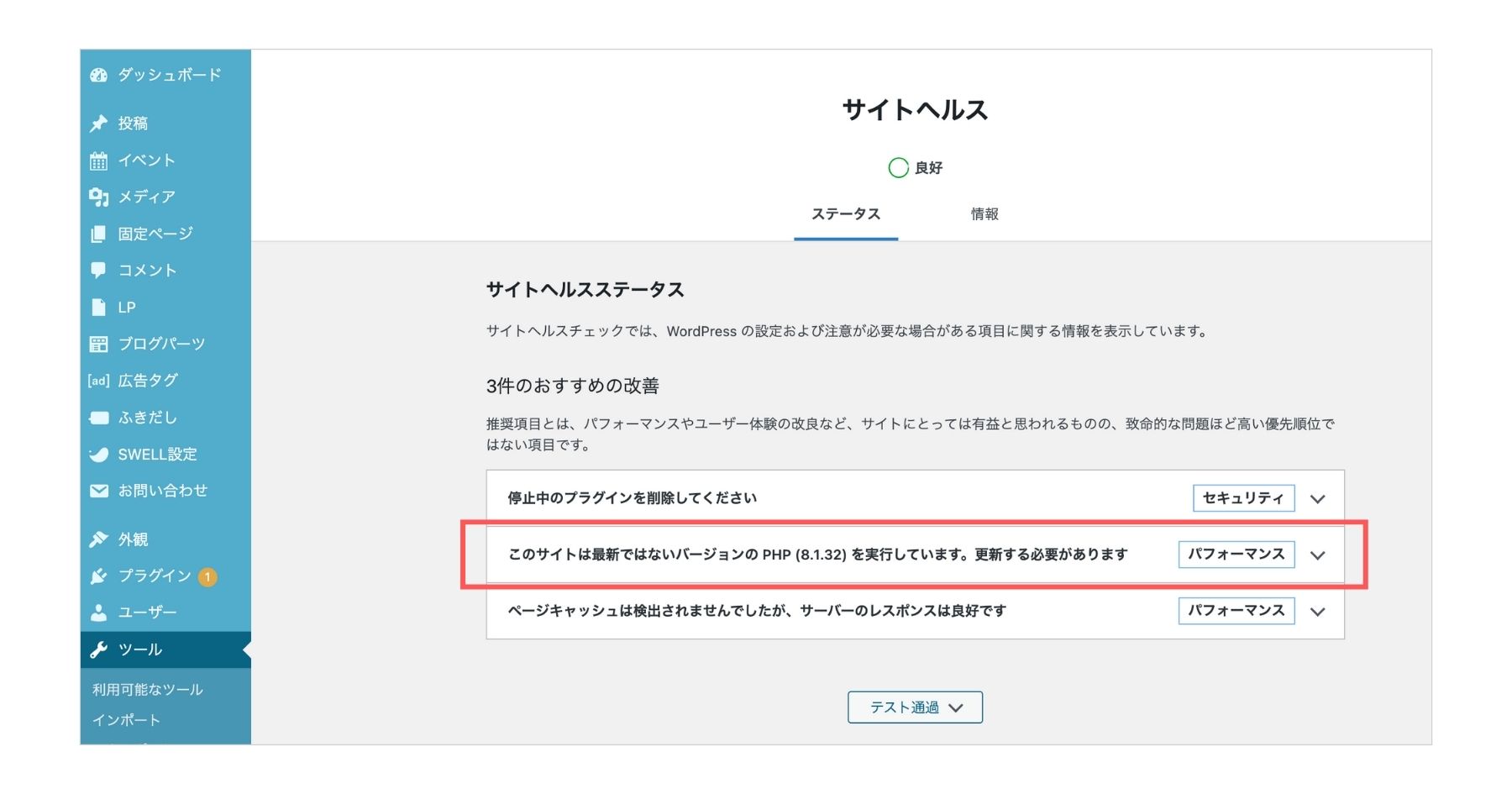Open 広告タグ menu label
The height and width of the screenshot is (794, 1512).
(x=148, y=381)
